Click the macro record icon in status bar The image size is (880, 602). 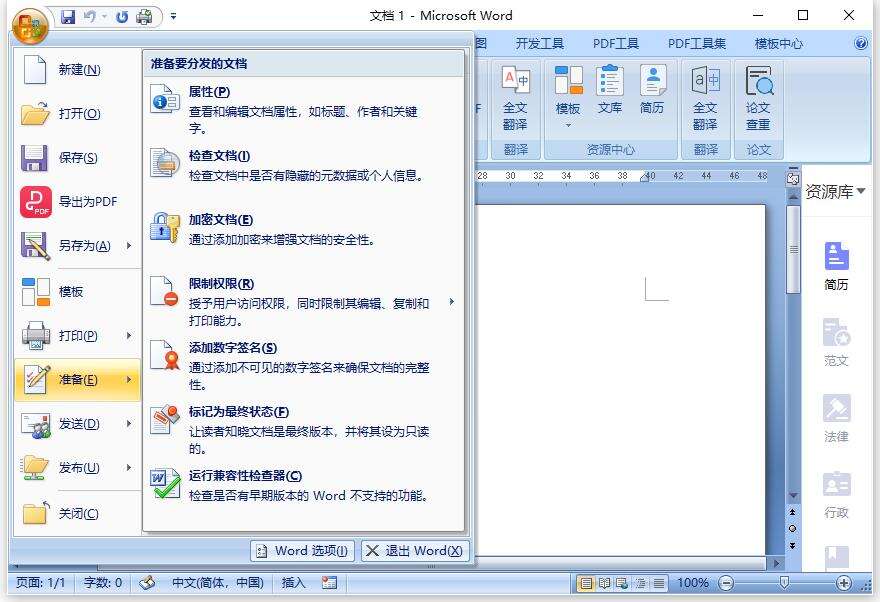point(329,583)
